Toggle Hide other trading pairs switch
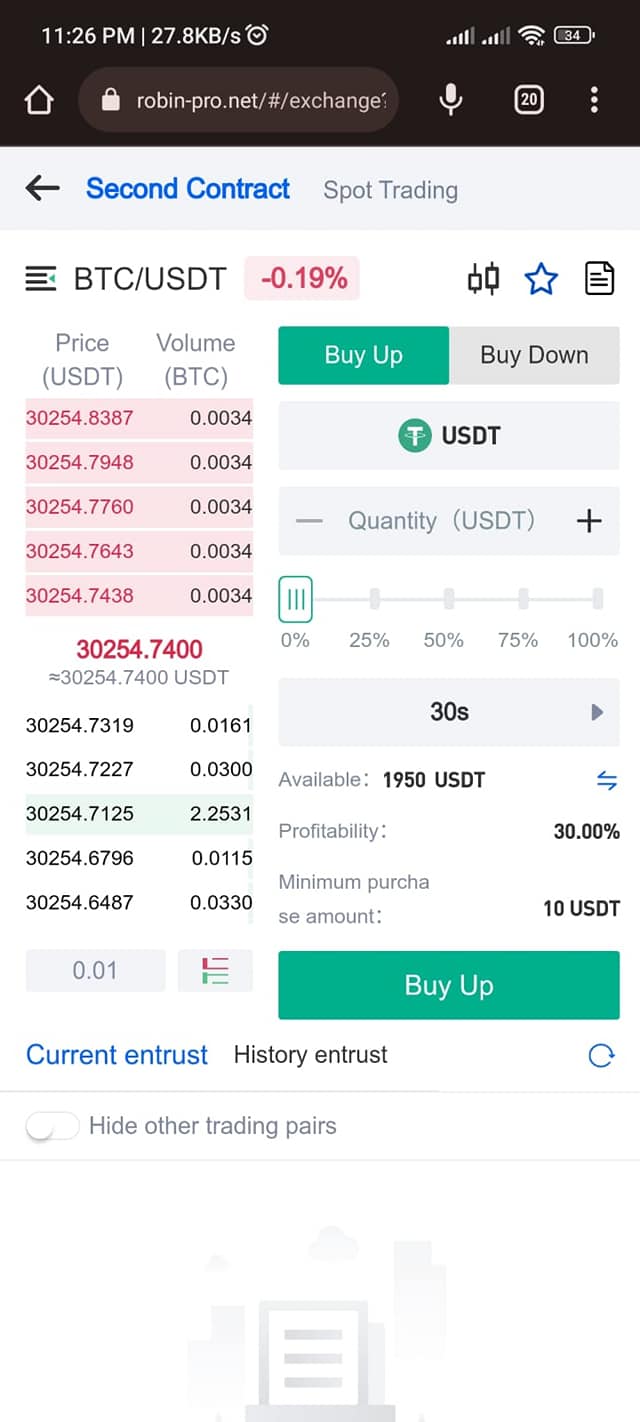This screenshot has width=640, height=1422. tap(52, 1126)
